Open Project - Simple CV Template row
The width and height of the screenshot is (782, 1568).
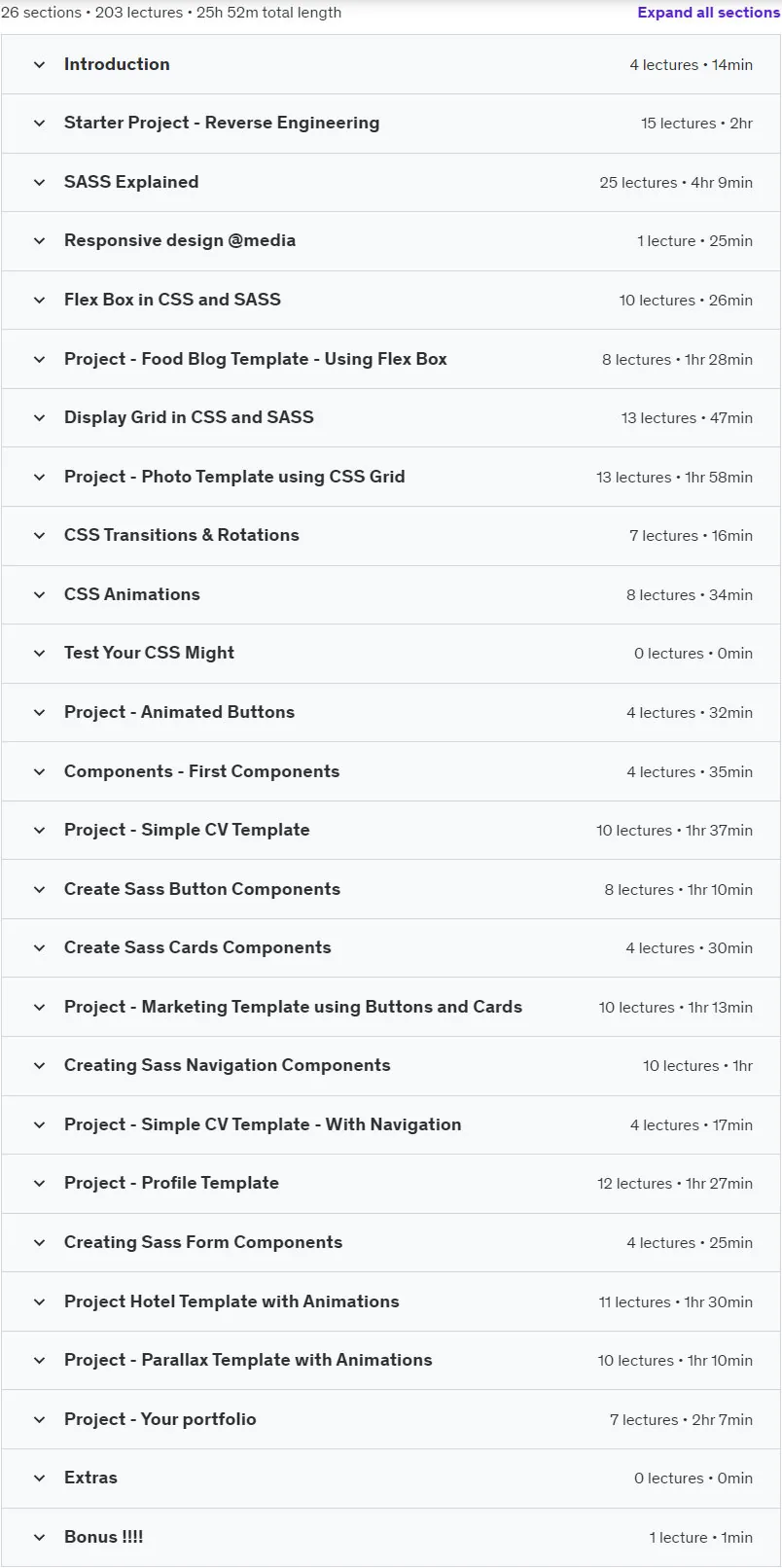pyautogui.click(x=391, y=831)
